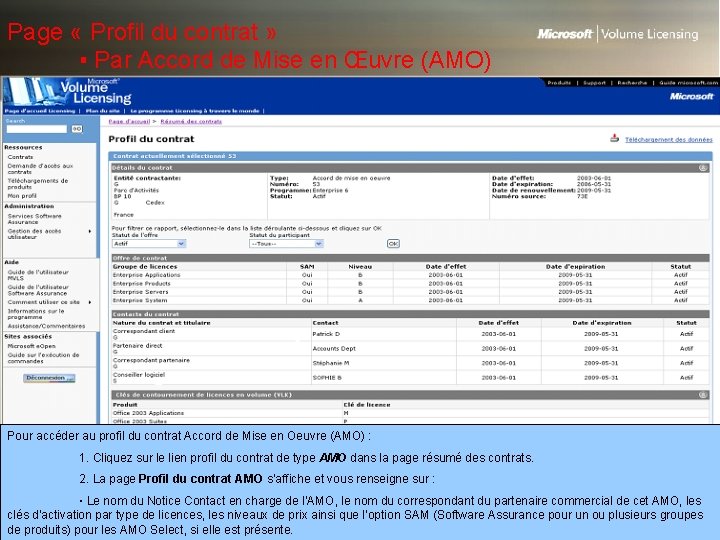Viewport: 720px width, 540px height.
Task: Click Correspondant client row label
Action: [144, 331]
